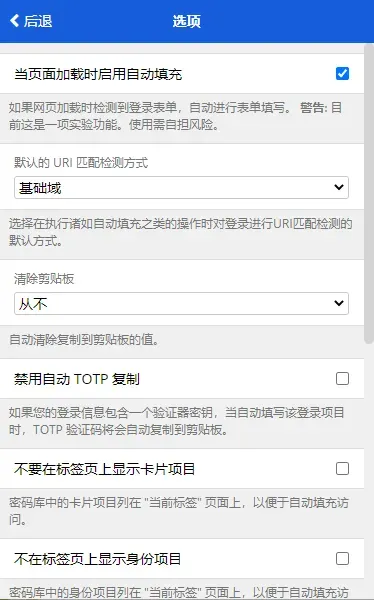Viewport: 374px width, 600px height.
Task: Go back via the 后退 text
Action: (x=38, y=21)
